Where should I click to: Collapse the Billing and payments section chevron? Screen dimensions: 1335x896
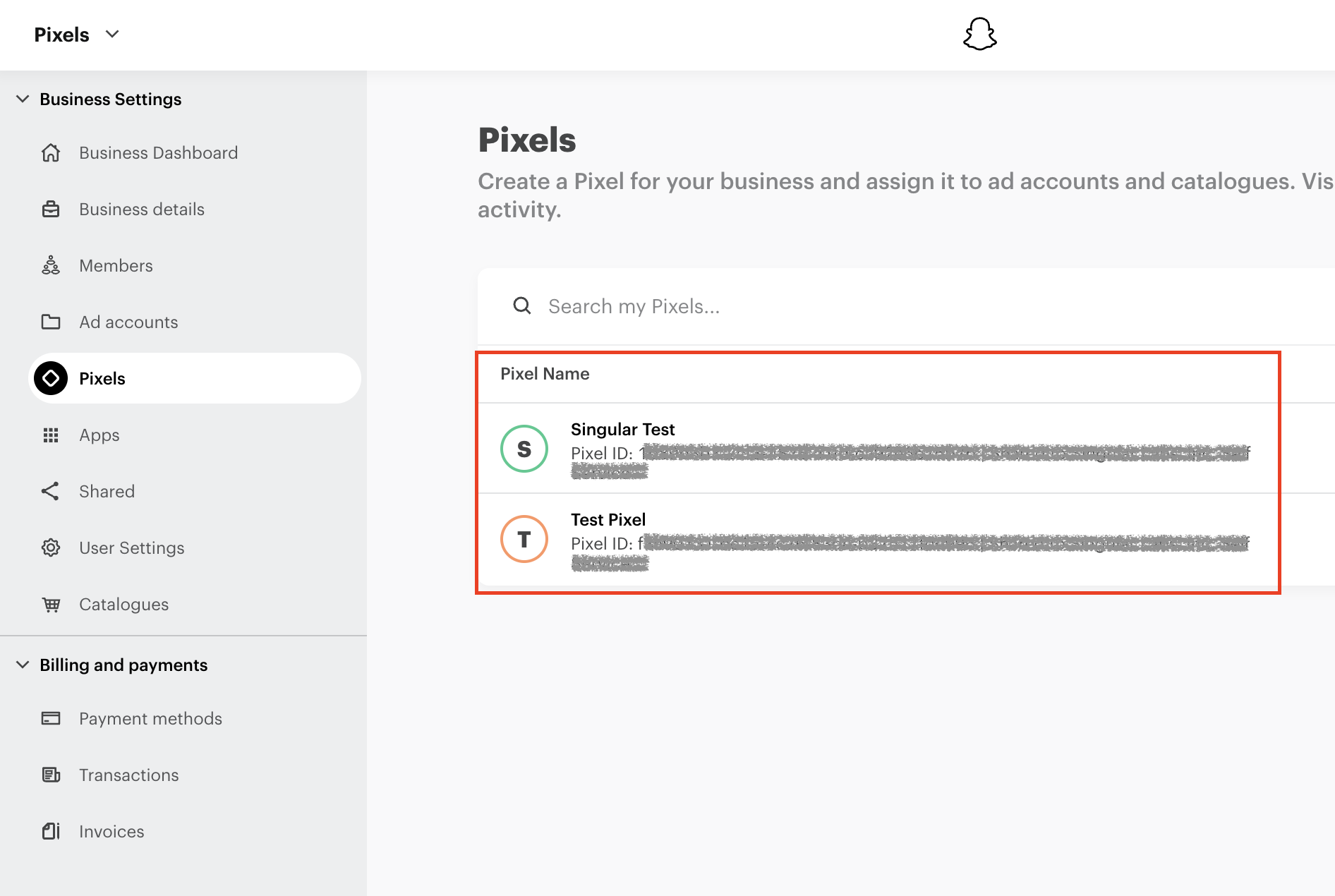pos(23,665)
